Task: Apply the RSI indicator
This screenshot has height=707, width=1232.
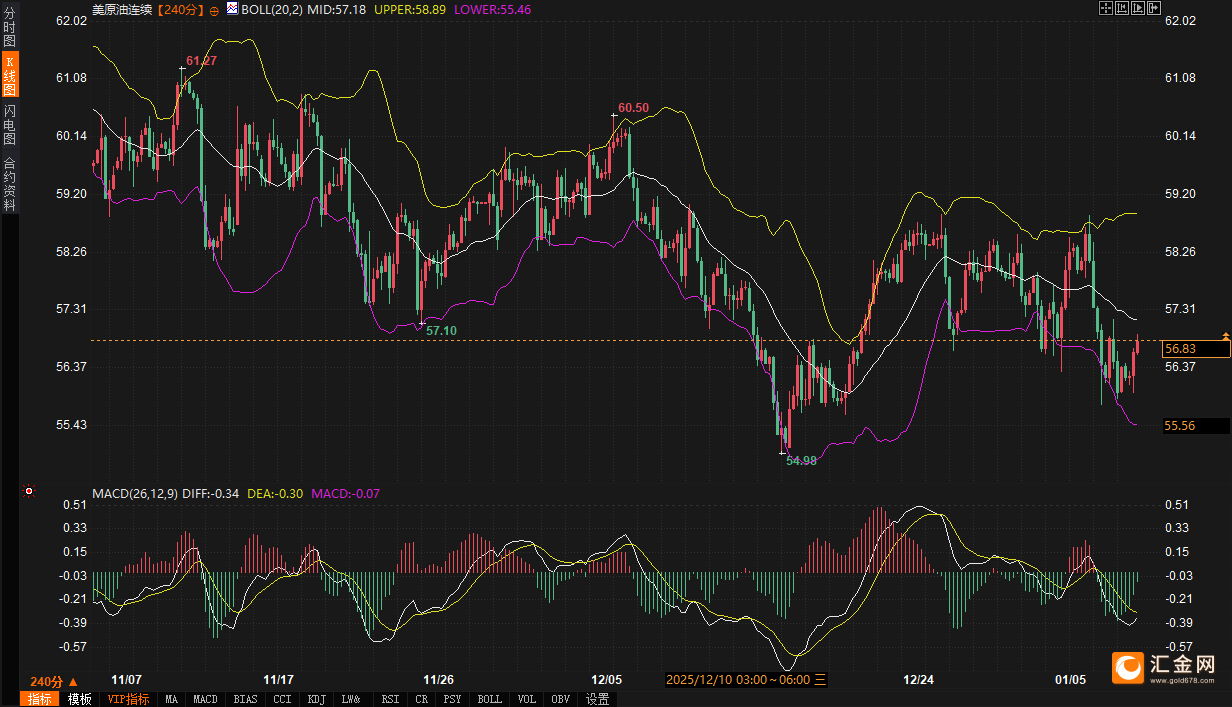Action: pos(390,699)
